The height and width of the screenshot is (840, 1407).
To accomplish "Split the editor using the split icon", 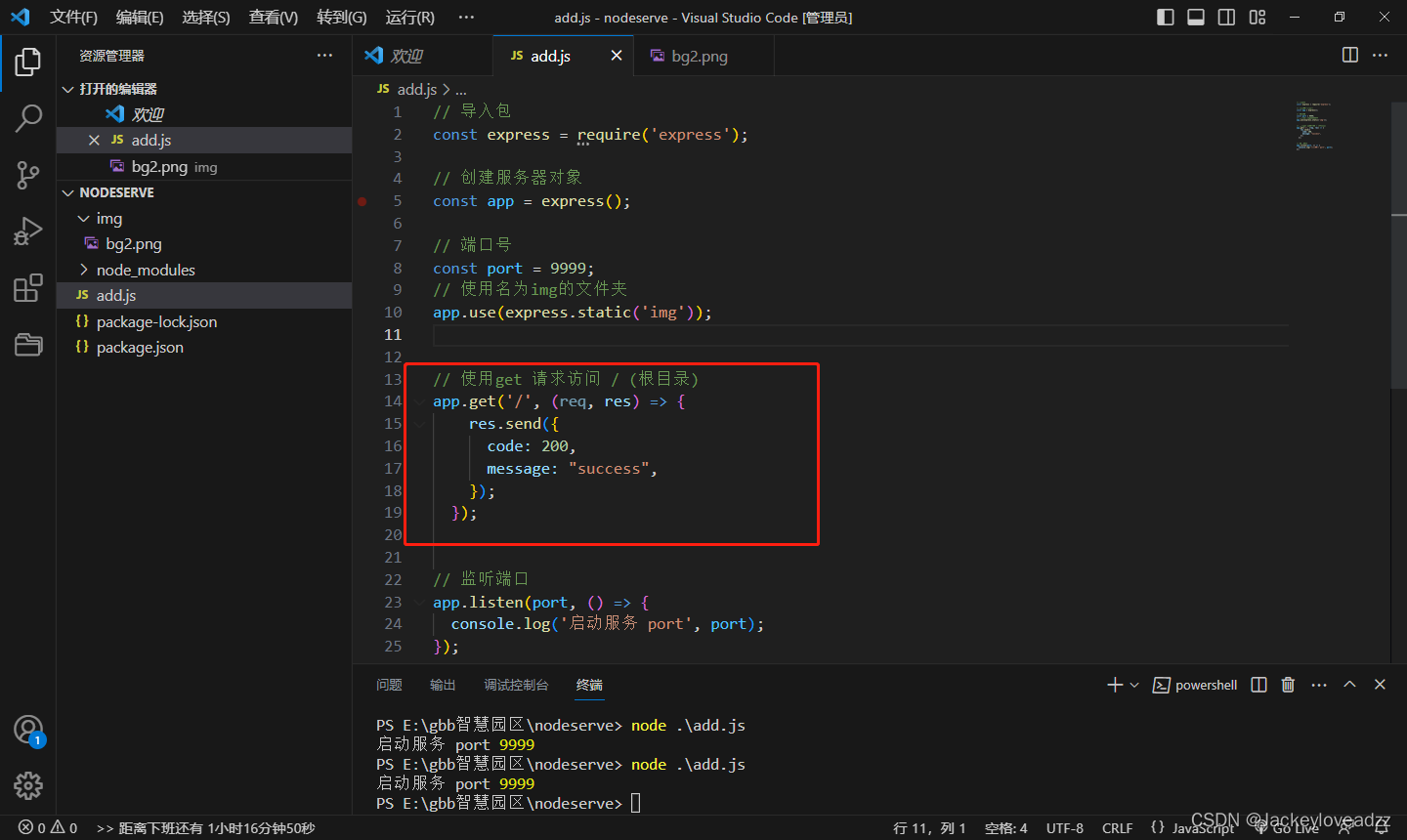I will tap(1349, 56).
